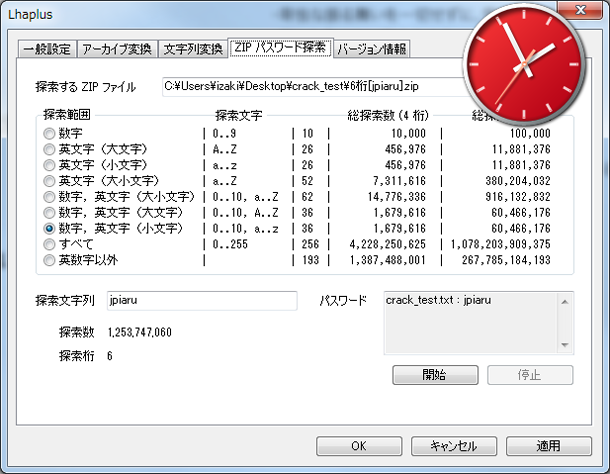Open the バージョン情報 tab

click(372, 49)
